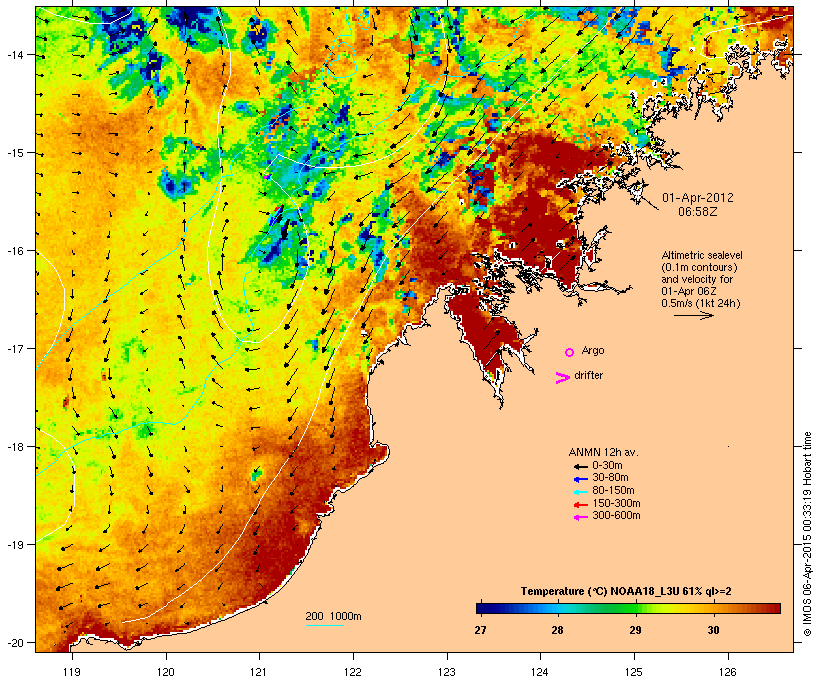Viewport: 820px width, 680px height.
Task: Click the '01-Apr-2012' date label
Action: click(698, 198)
